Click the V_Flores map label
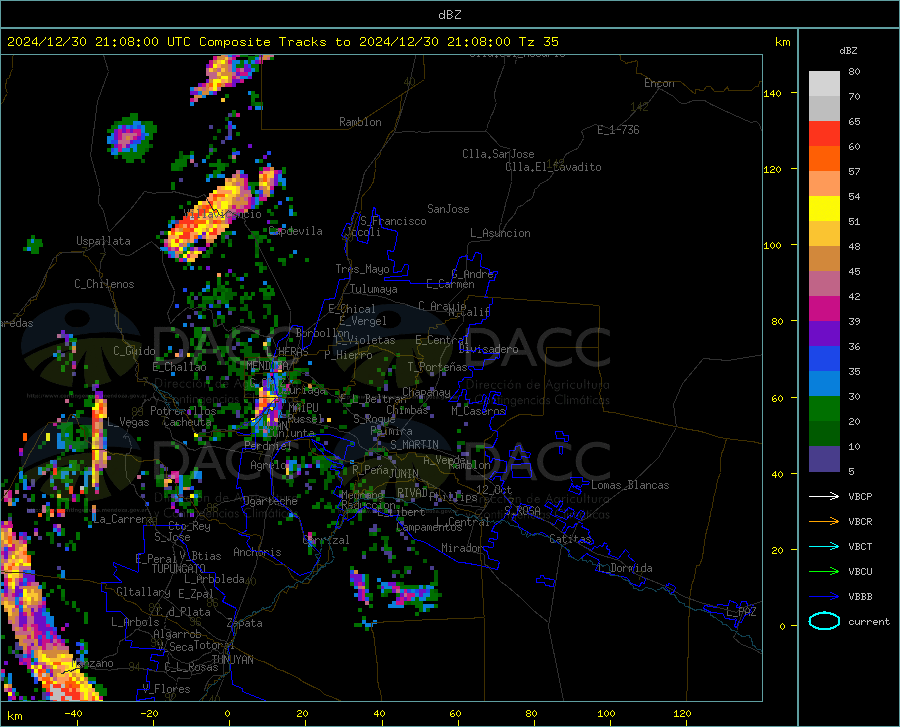This screenshot has width=900, height=727. [166, 689]
